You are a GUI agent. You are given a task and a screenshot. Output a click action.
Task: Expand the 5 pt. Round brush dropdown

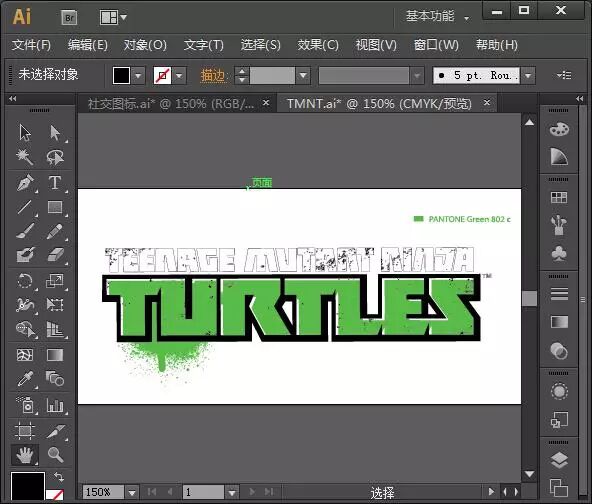click(528, 76)
